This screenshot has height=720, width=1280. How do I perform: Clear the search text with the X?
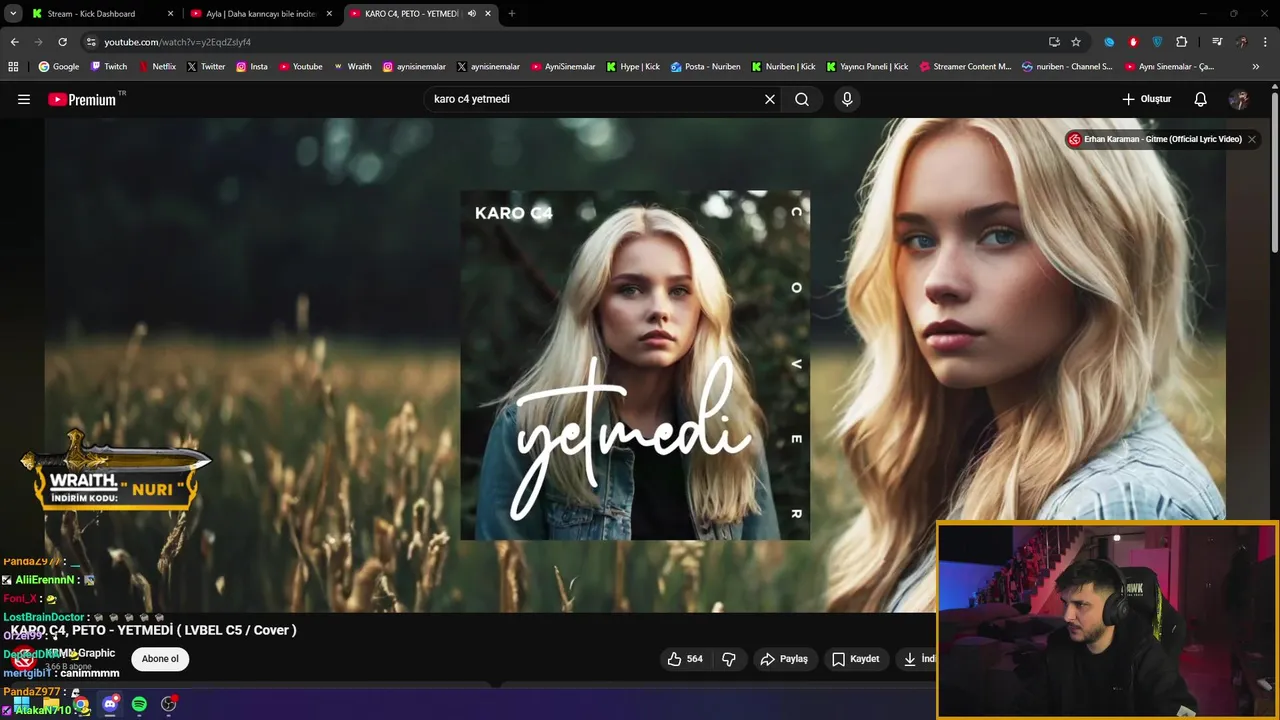coord(770,99)
